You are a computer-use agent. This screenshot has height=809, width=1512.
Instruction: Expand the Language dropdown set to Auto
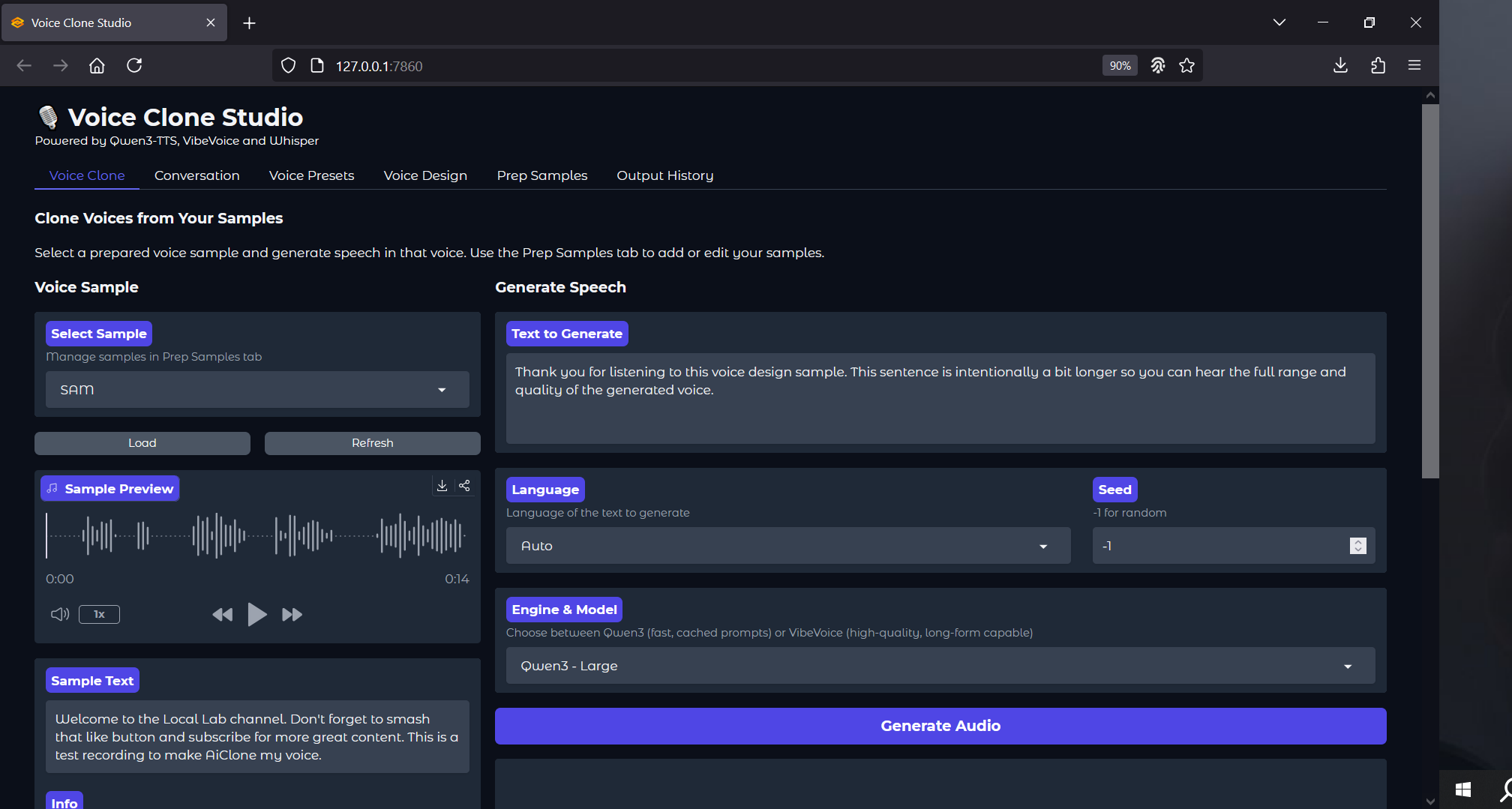pyautogui.click(x=788, y=546)
